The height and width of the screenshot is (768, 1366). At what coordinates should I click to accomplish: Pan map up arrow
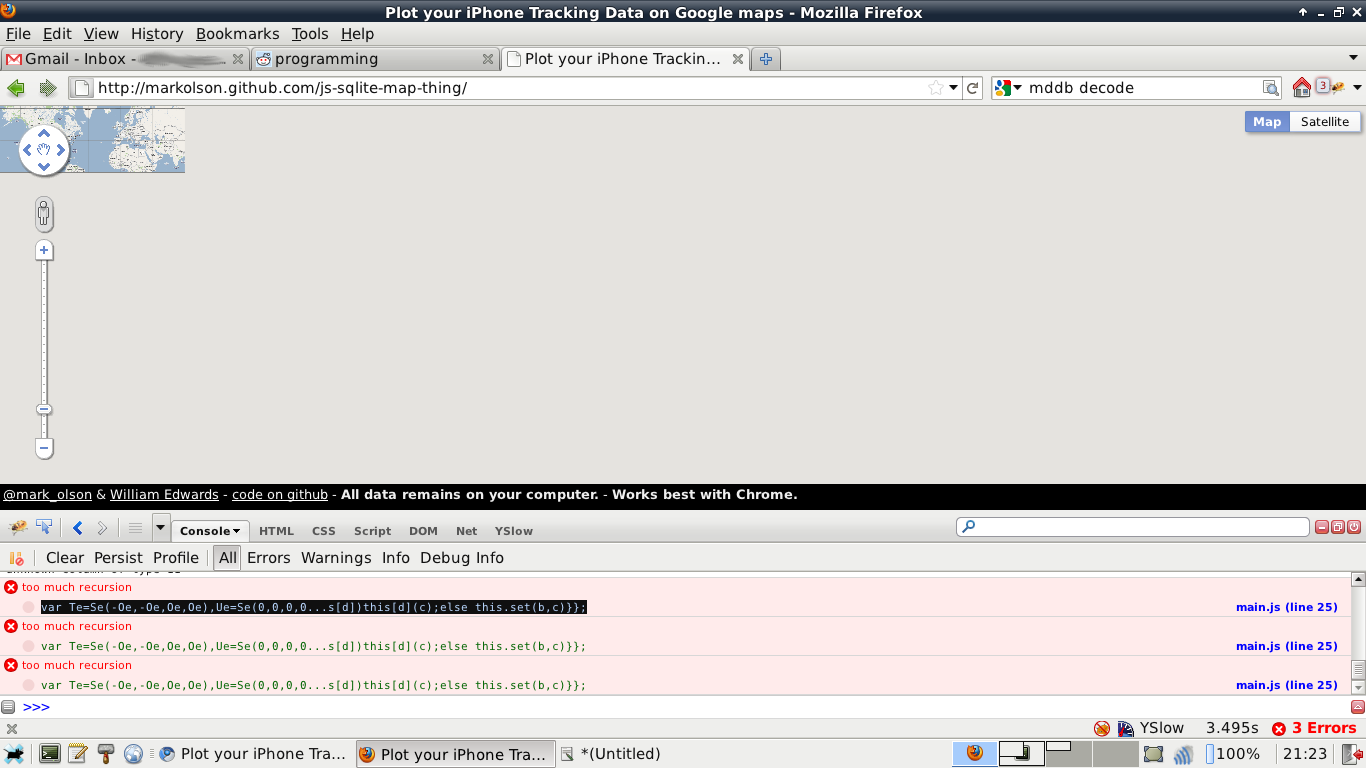point(44,133)
